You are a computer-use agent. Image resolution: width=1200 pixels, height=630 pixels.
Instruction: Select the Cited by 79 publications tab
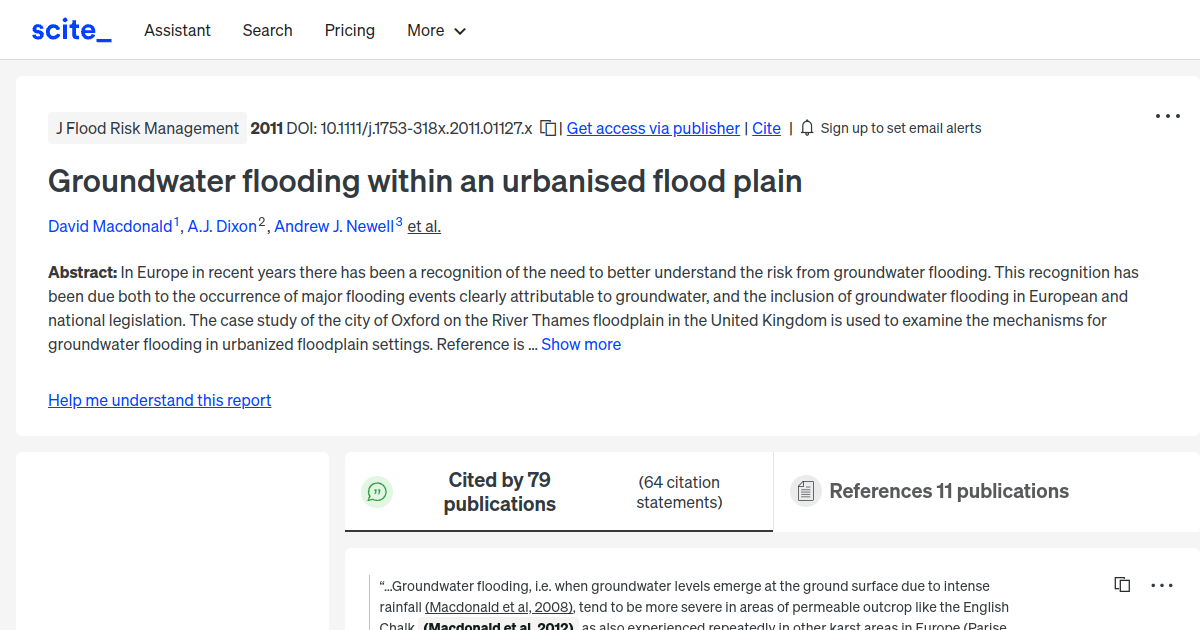pyautogui.click(x=499, y=491)
